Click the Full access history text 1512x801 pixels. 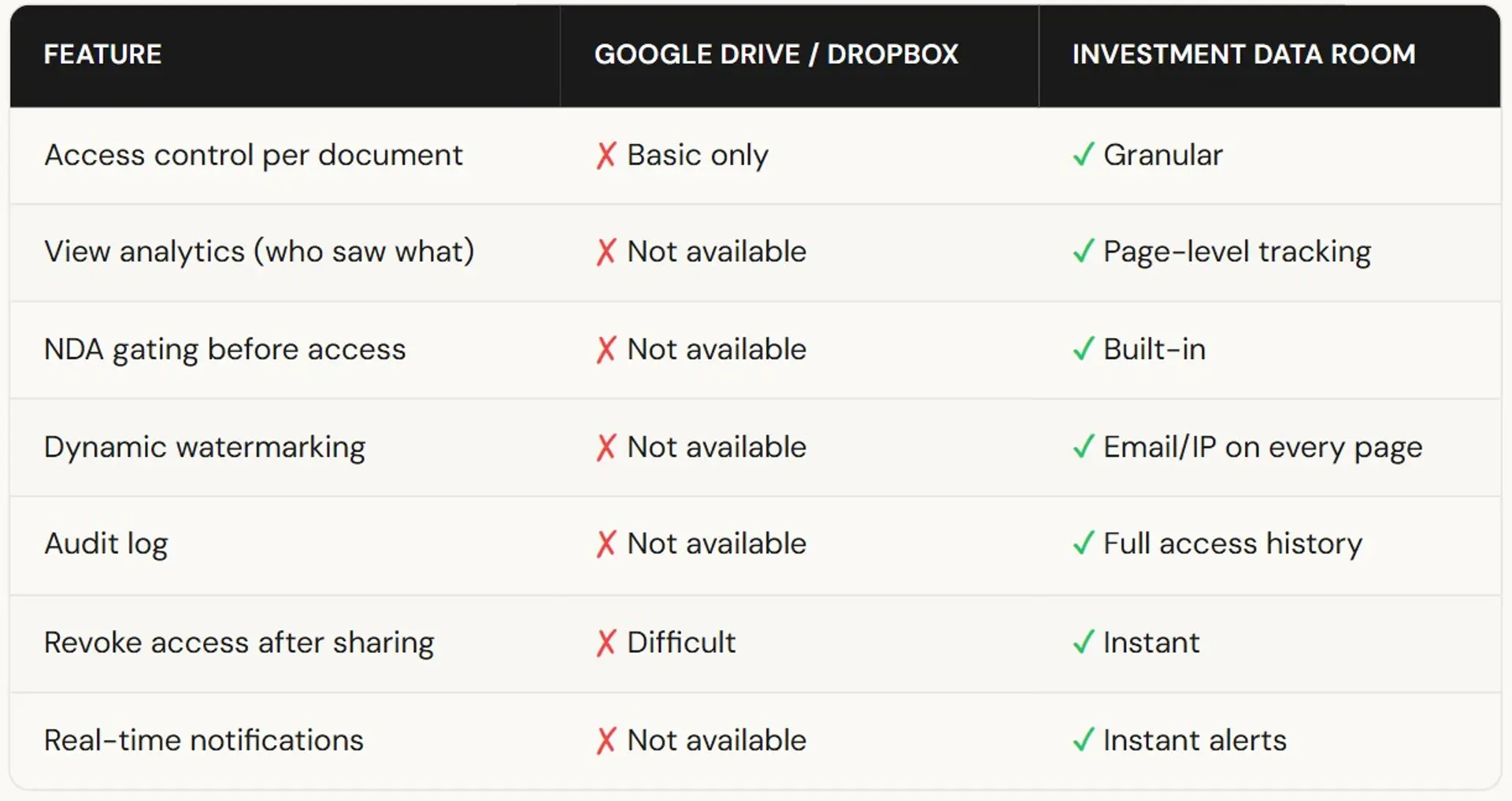tap(1232, 544)
